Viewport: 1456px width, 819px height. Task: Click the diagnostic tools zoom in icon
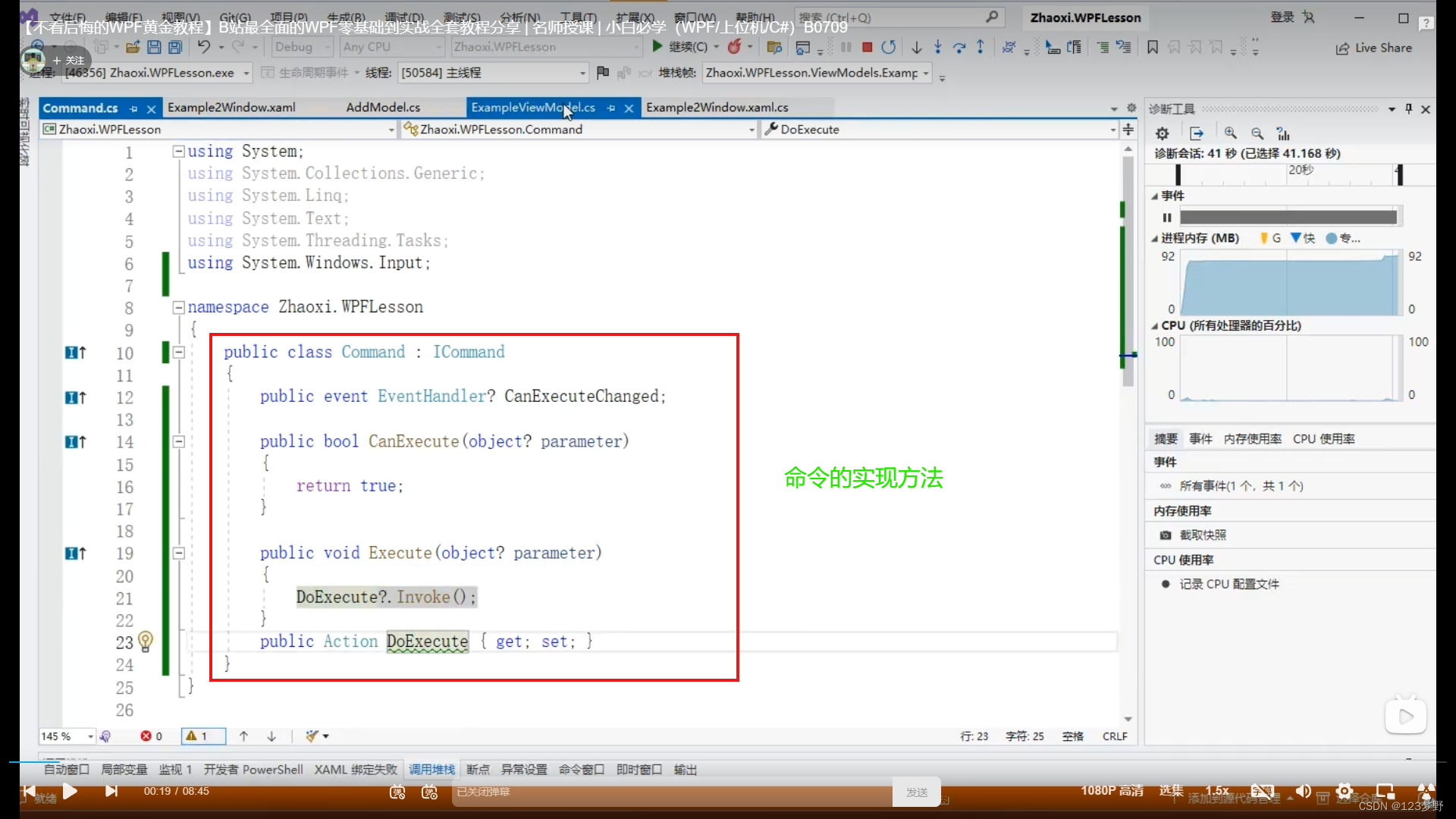point(1230,133)
